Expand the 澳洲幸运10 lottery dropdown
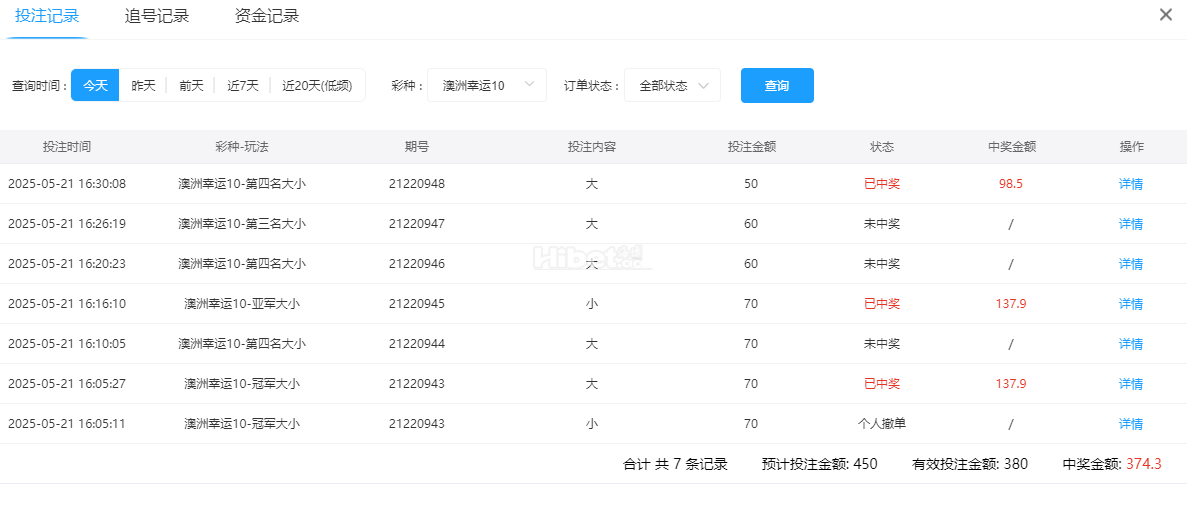The height and width of the screenshot is (514, 1187). 487,86
